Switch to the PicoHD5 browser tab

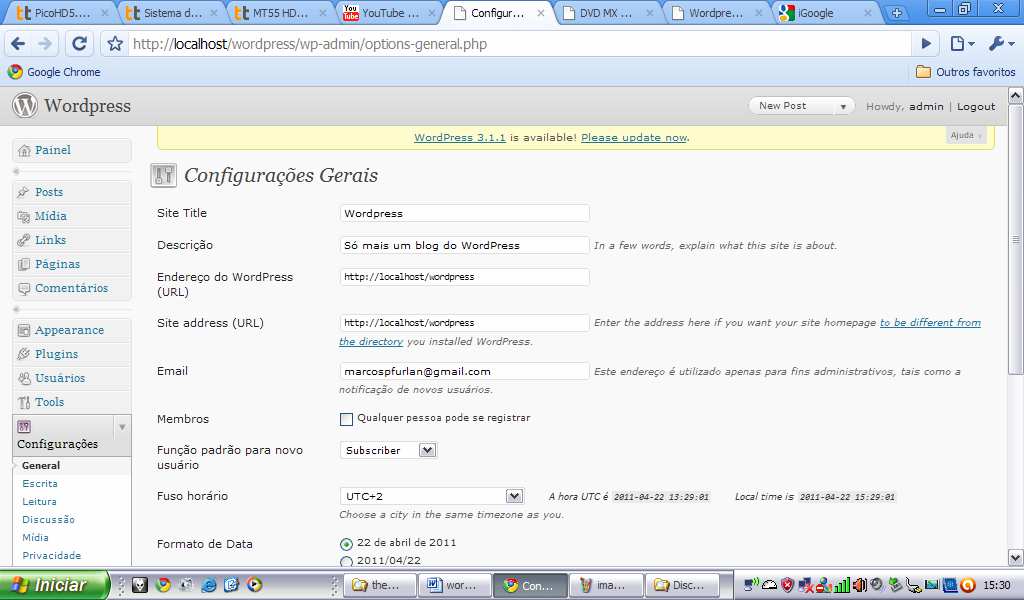(x=60, y=12)
